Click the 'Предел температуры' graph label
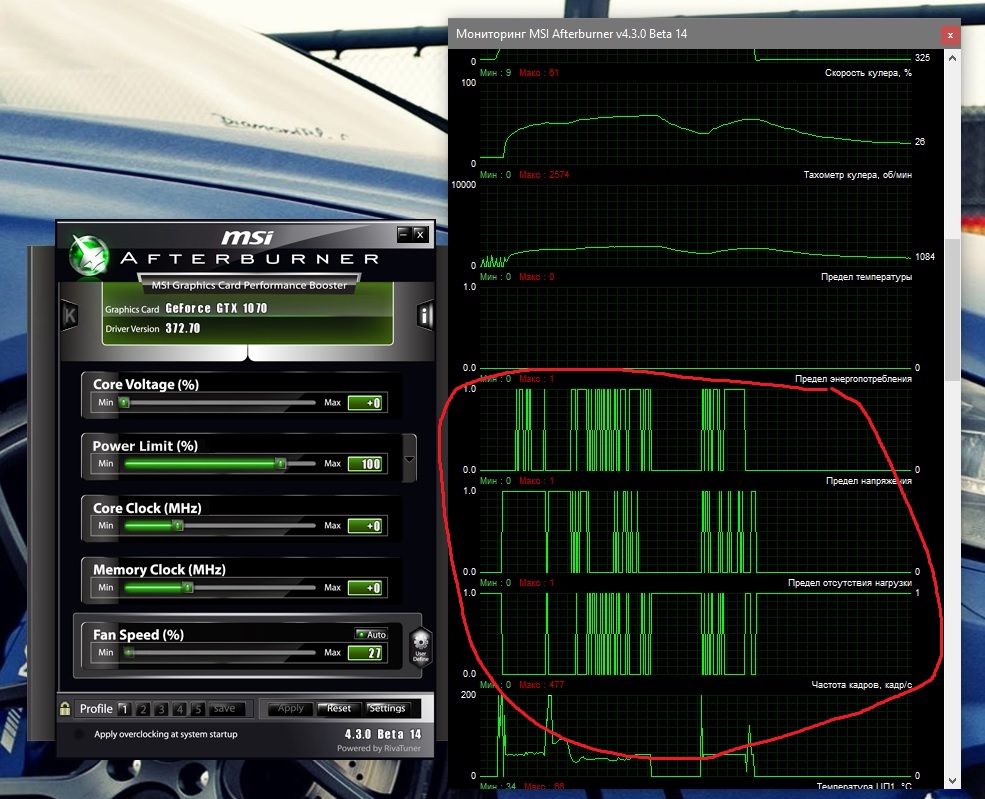The height and width of the screenshot is (799, 985). tap(866, 276)
